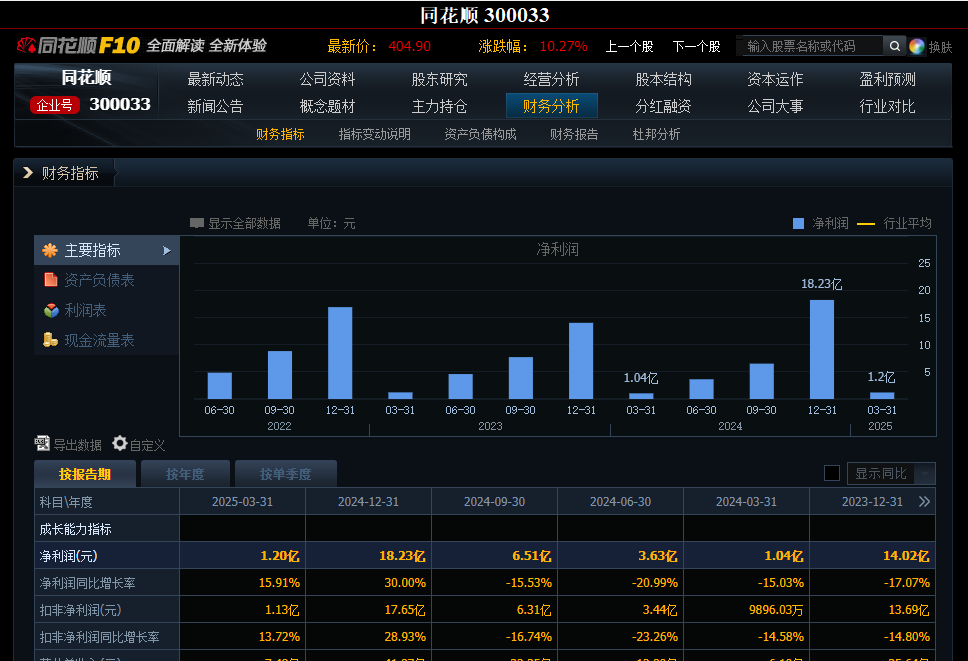Expand the 主要指标 arrow
The image size is (968, 661).
point(167,251)
